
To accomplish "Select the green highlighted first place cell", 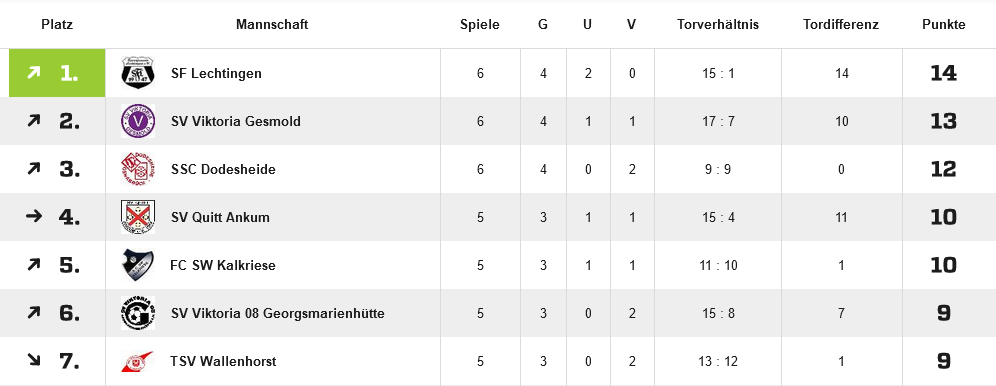I will (57, 73).
